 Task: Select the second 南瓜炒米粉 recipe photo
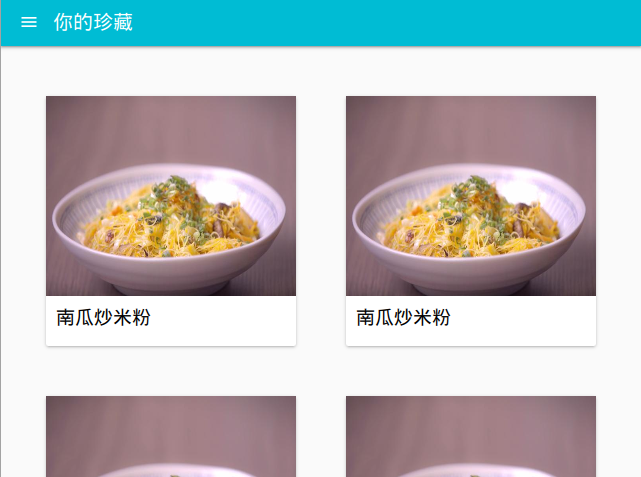tap(471, 196)
